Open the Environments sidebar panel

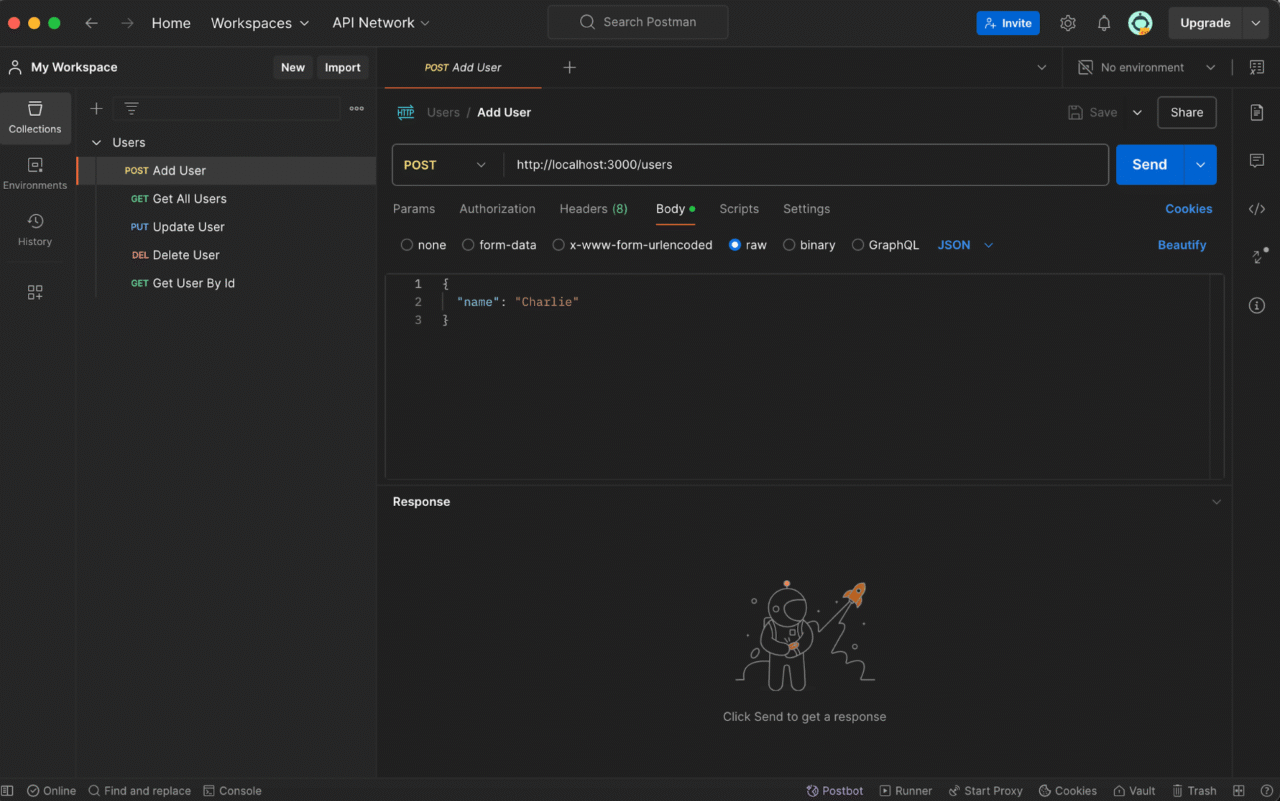tap(35, 174)
